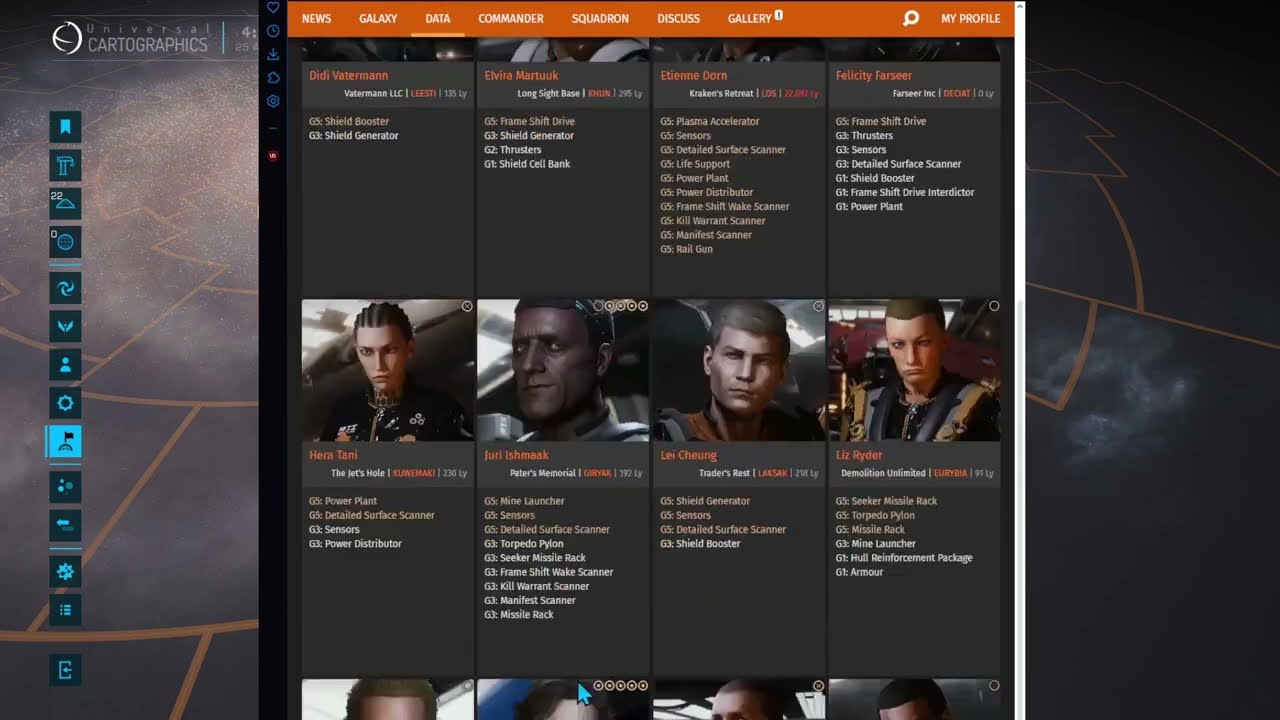Open the globe icon labeled 0
The image size is (1280, 720).
pos(65,241)
